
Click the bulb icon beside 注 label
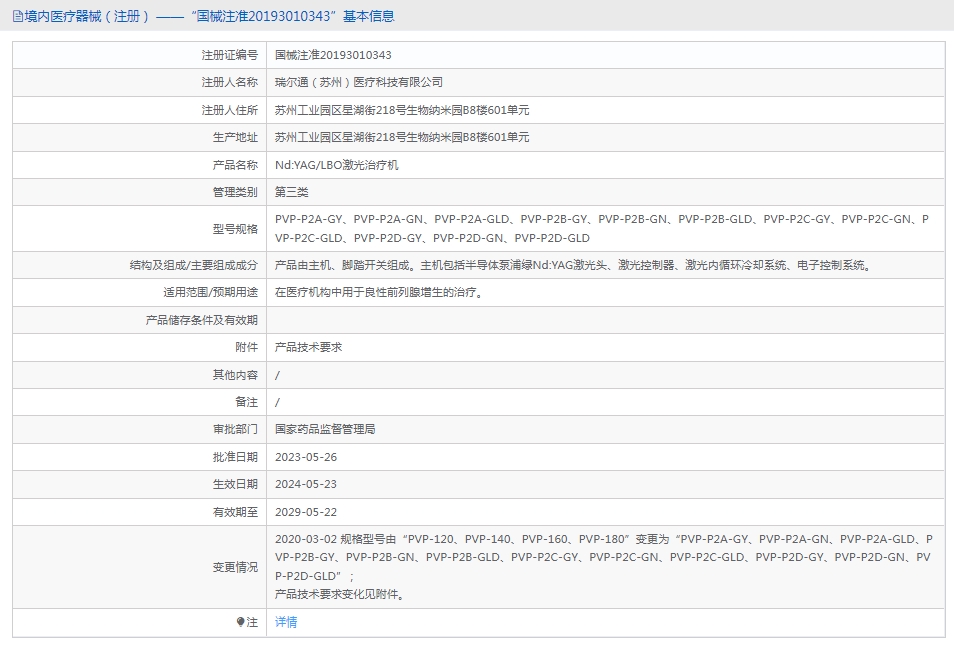[240, 622]
